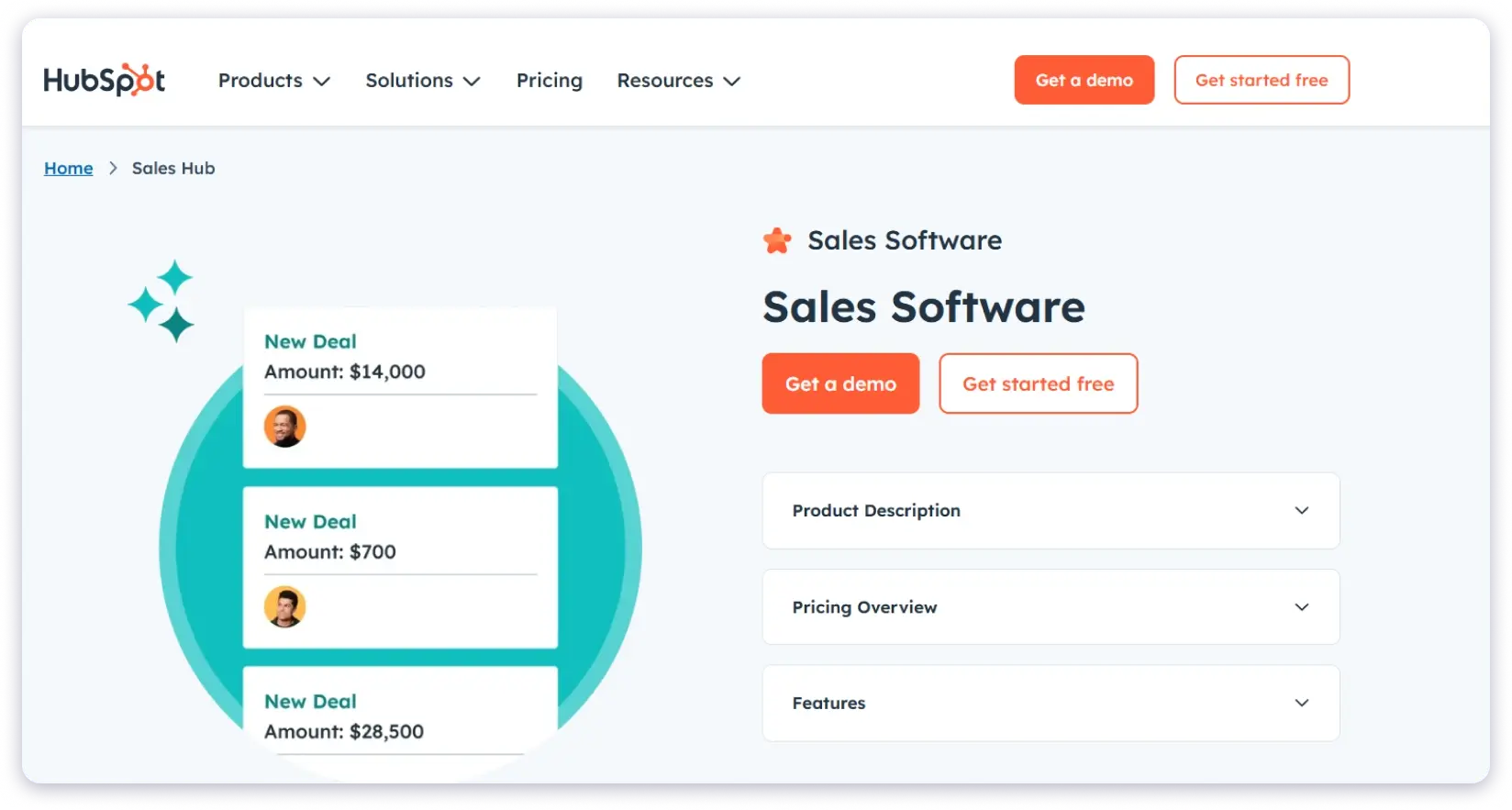
Task: Open the Products dropdown menu
Action: click(273, 81)
